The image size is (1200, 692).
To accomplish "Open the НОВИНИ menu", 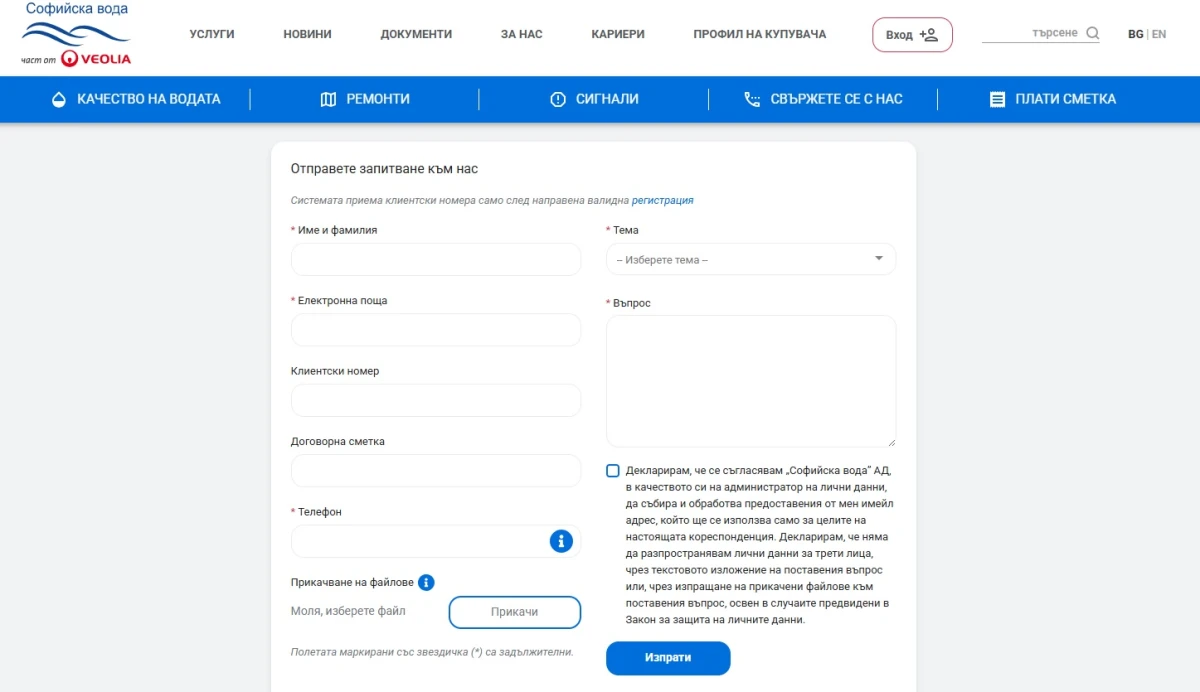I will 307,34.
